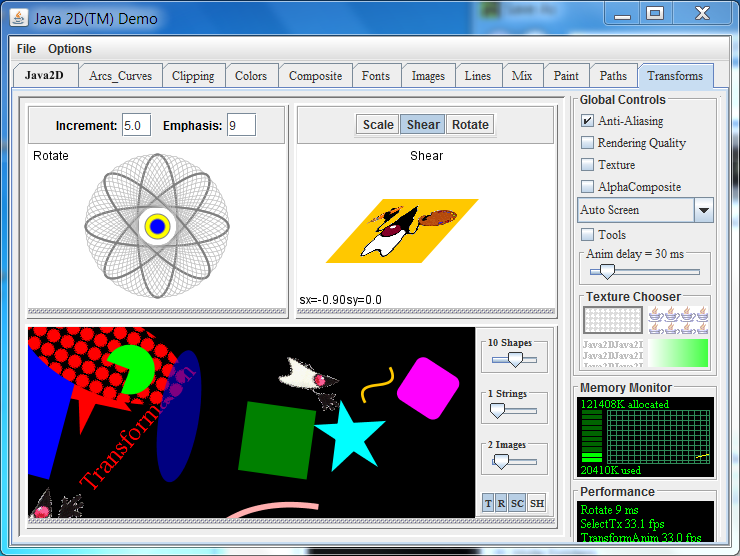
Task: Turn on AlphaComposite checkbox
Action: tap(587, 186)
